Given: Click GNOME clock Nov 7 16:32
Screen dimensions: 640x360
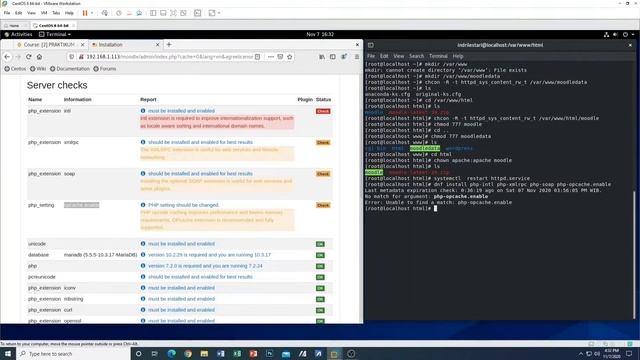Looking at the screenshot, I should click(x=320, y=34).
